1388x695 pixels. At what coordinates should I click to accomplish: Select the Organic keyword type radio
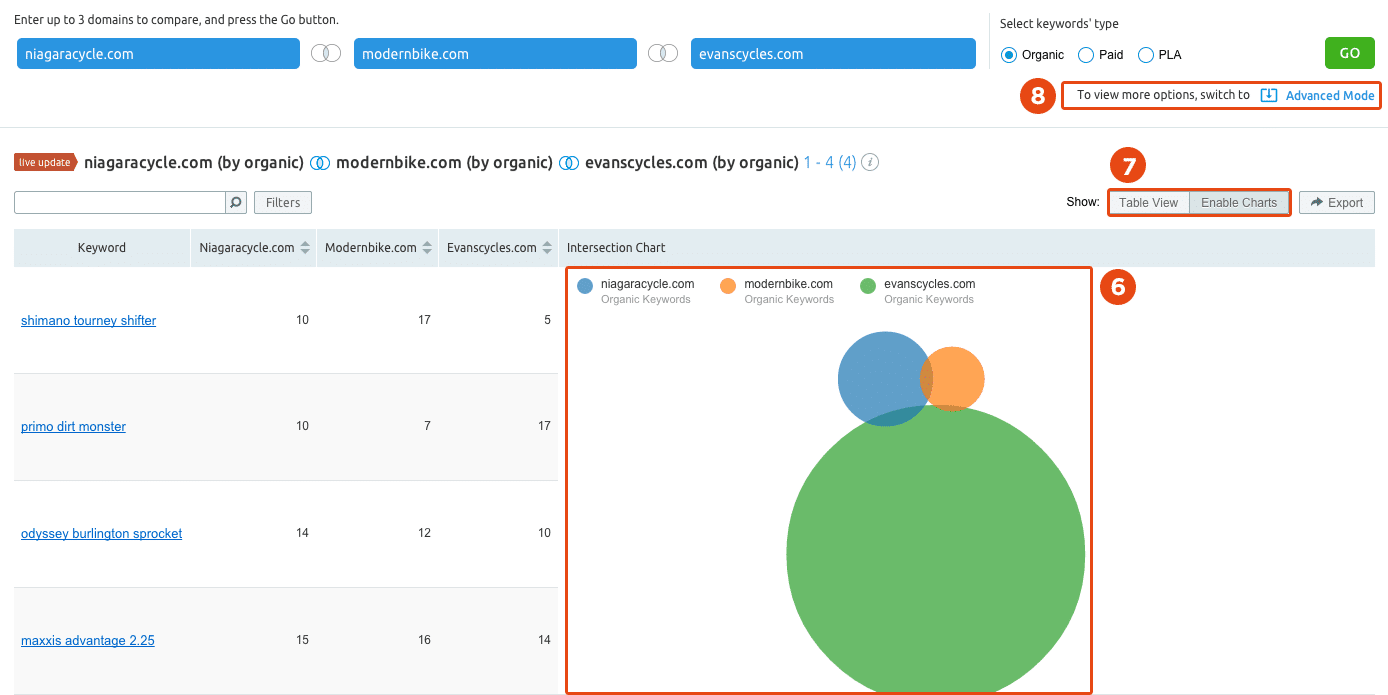click(x=1009, y=55)
